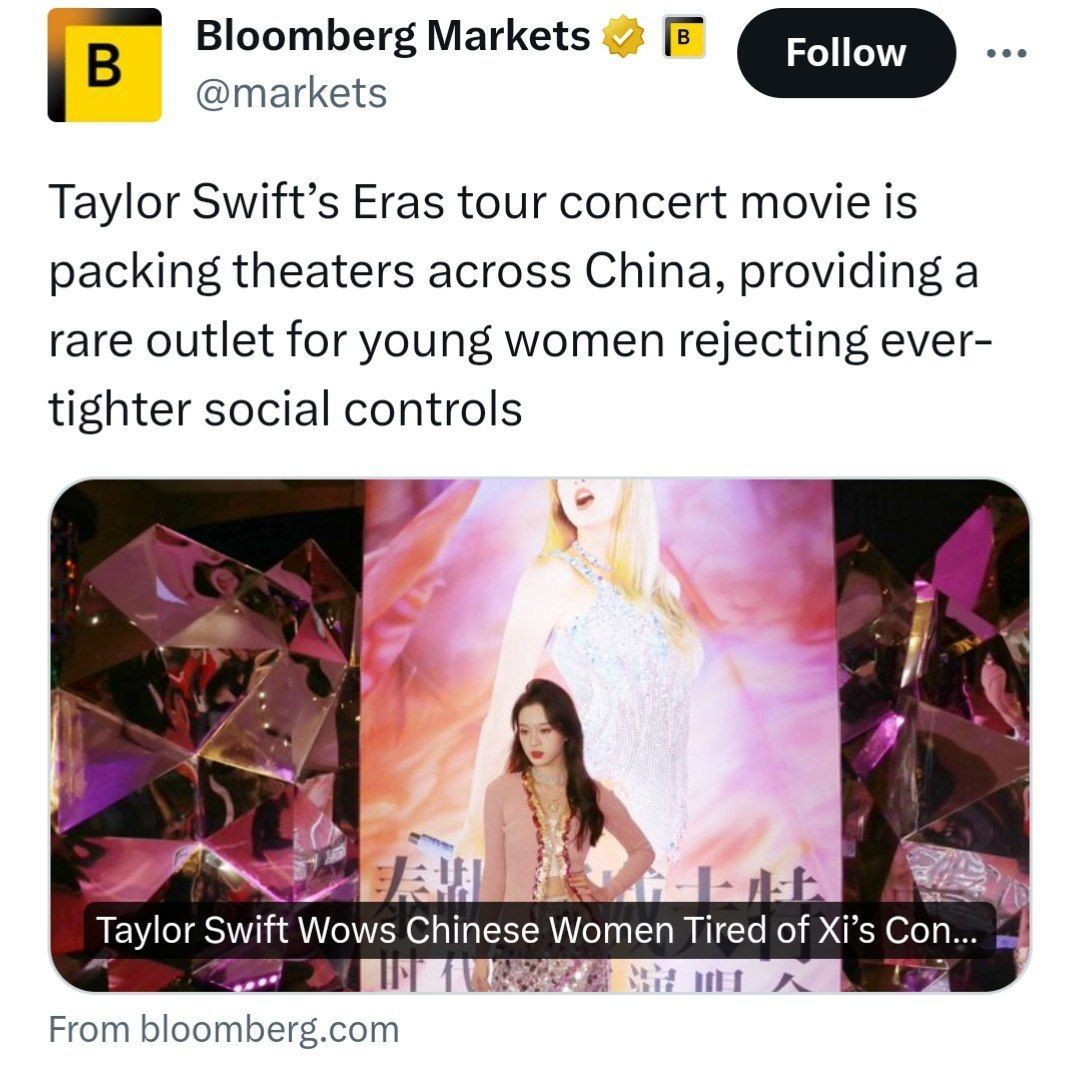Click the gold verified checkmark badge
This screenshot has width=1080, height=1085.
[x=623, y=39]
